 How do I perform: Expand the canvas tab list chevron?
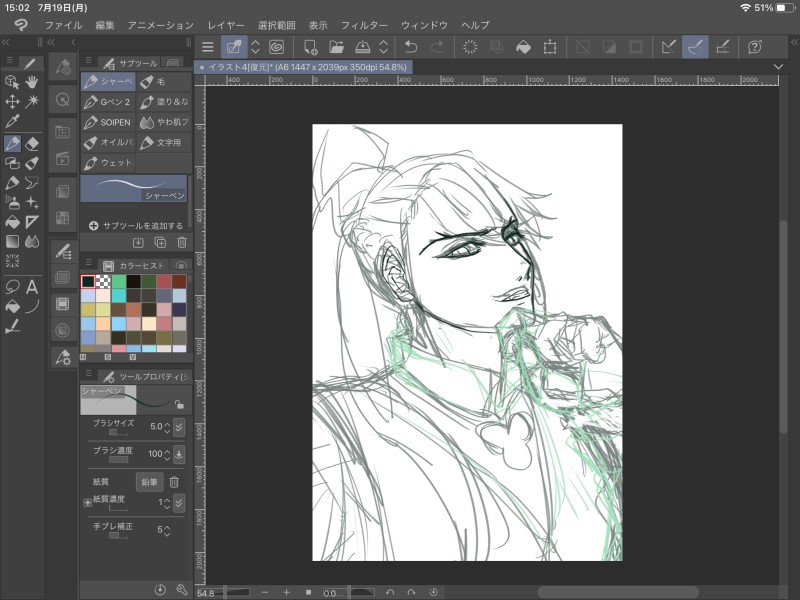779,67
